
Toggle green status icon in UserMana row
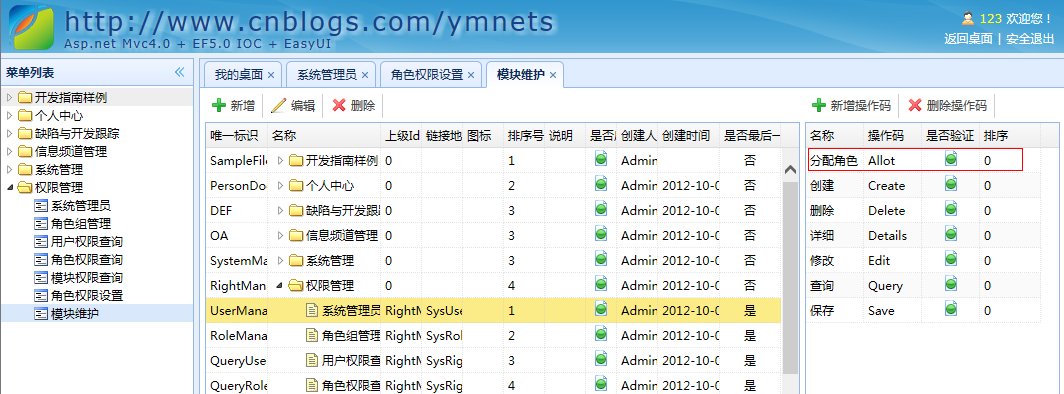click(x=601, y=309)
